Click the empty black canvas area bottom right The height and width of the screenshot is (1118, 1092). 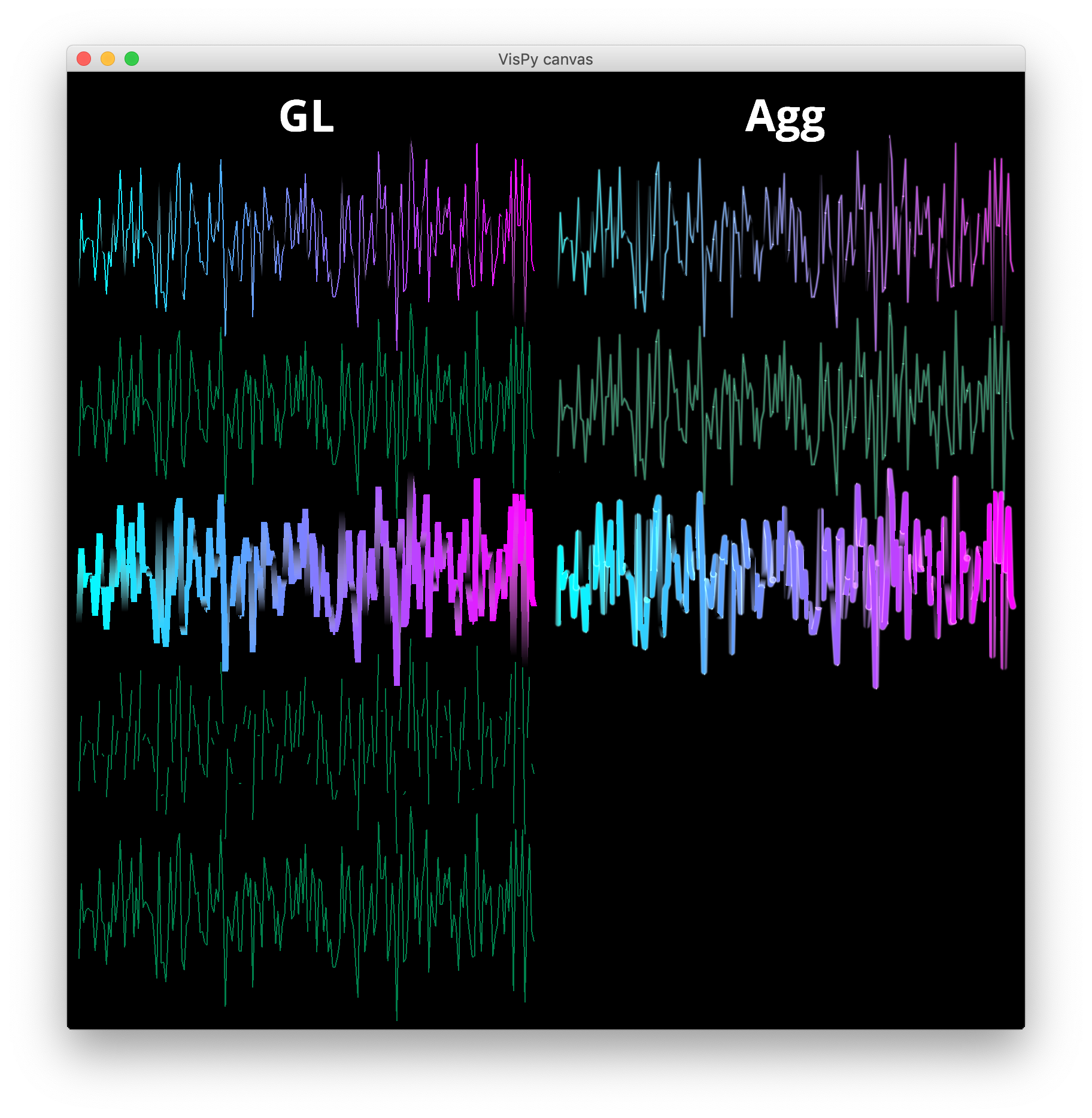click(838, 898)
